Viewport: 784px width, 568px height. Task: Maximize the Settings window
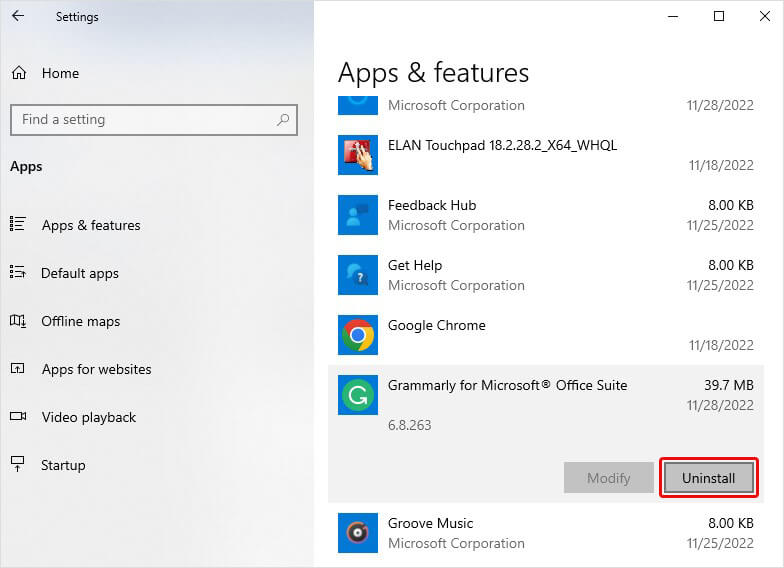coord(718,16)
